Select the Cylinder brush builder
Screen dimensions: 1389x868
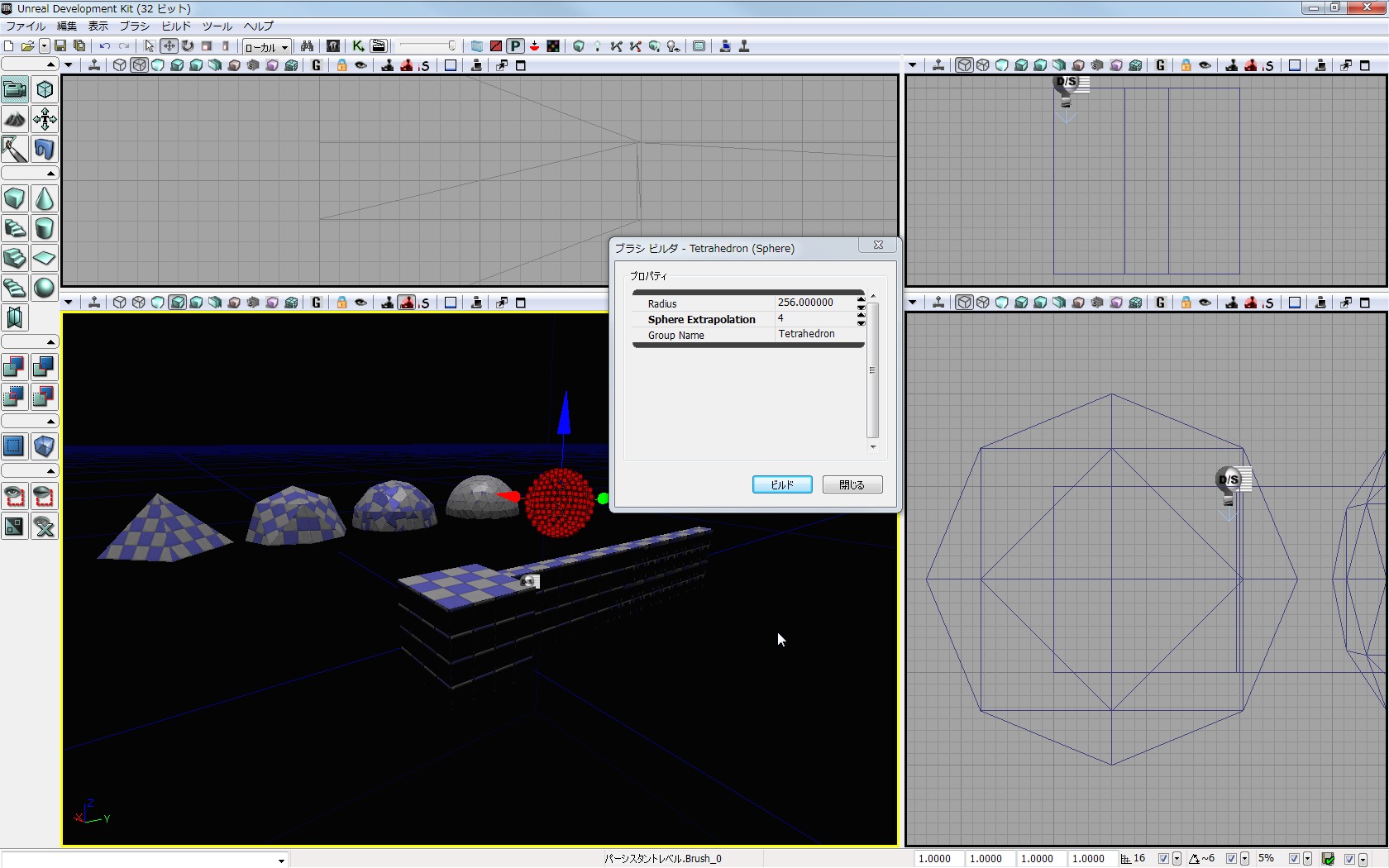[x=45, y=228]
